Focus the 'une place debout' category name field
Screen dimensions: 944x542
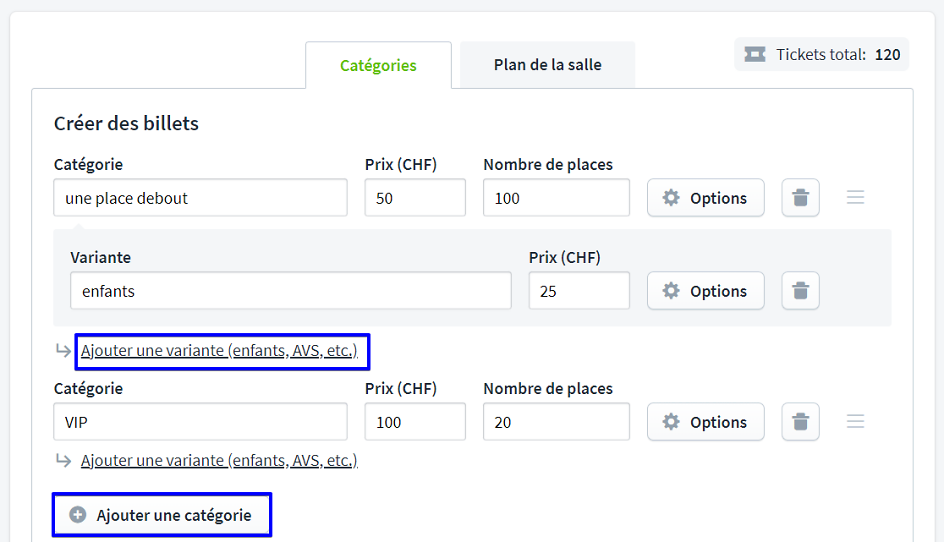[x=200, y=198]
